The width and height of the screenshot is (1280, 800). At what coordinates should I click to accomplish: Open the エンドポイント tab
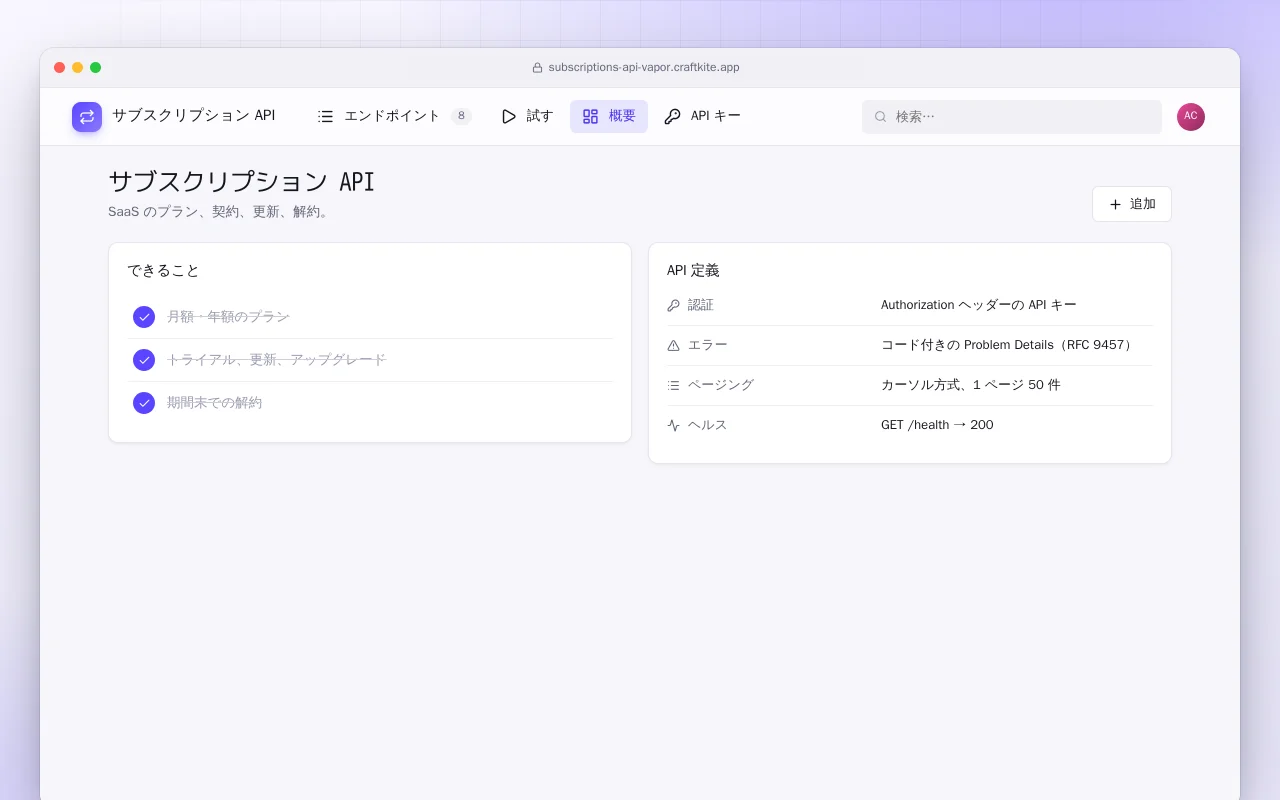coord(394,116)
